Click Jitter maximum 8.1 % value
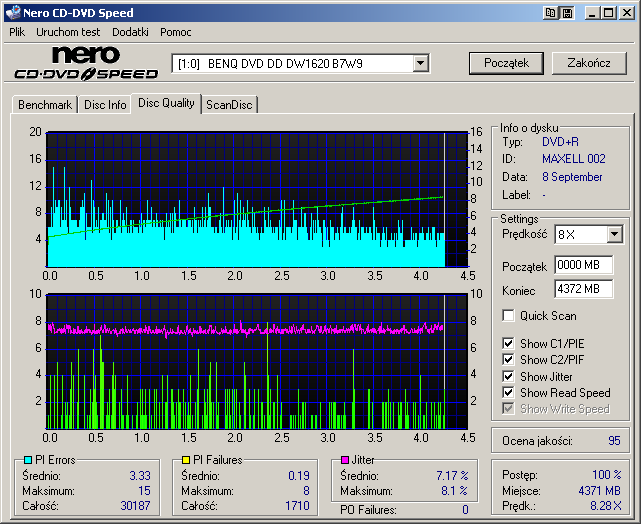The image size is (641, 524). point(454,490)
